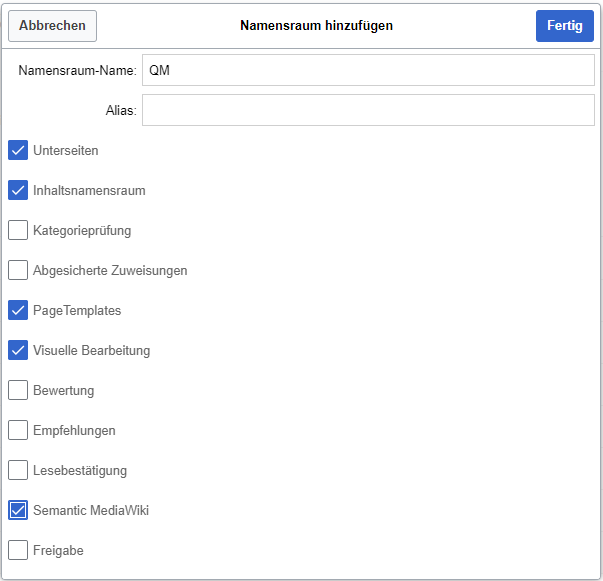Image resolution: width=603 pixels, height=581 pixels.
Task: Click the 'Visuelle Bearbeitung' label text
Action: 91,350
